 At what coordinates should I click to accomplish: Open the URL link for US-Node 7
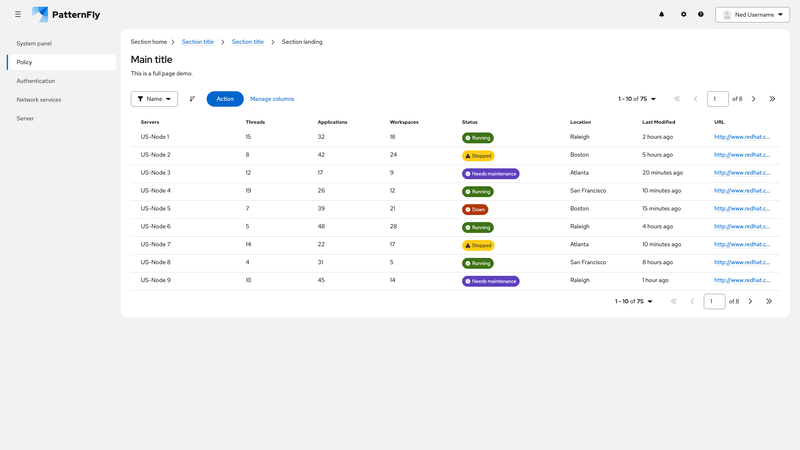(x=742, y=244)
